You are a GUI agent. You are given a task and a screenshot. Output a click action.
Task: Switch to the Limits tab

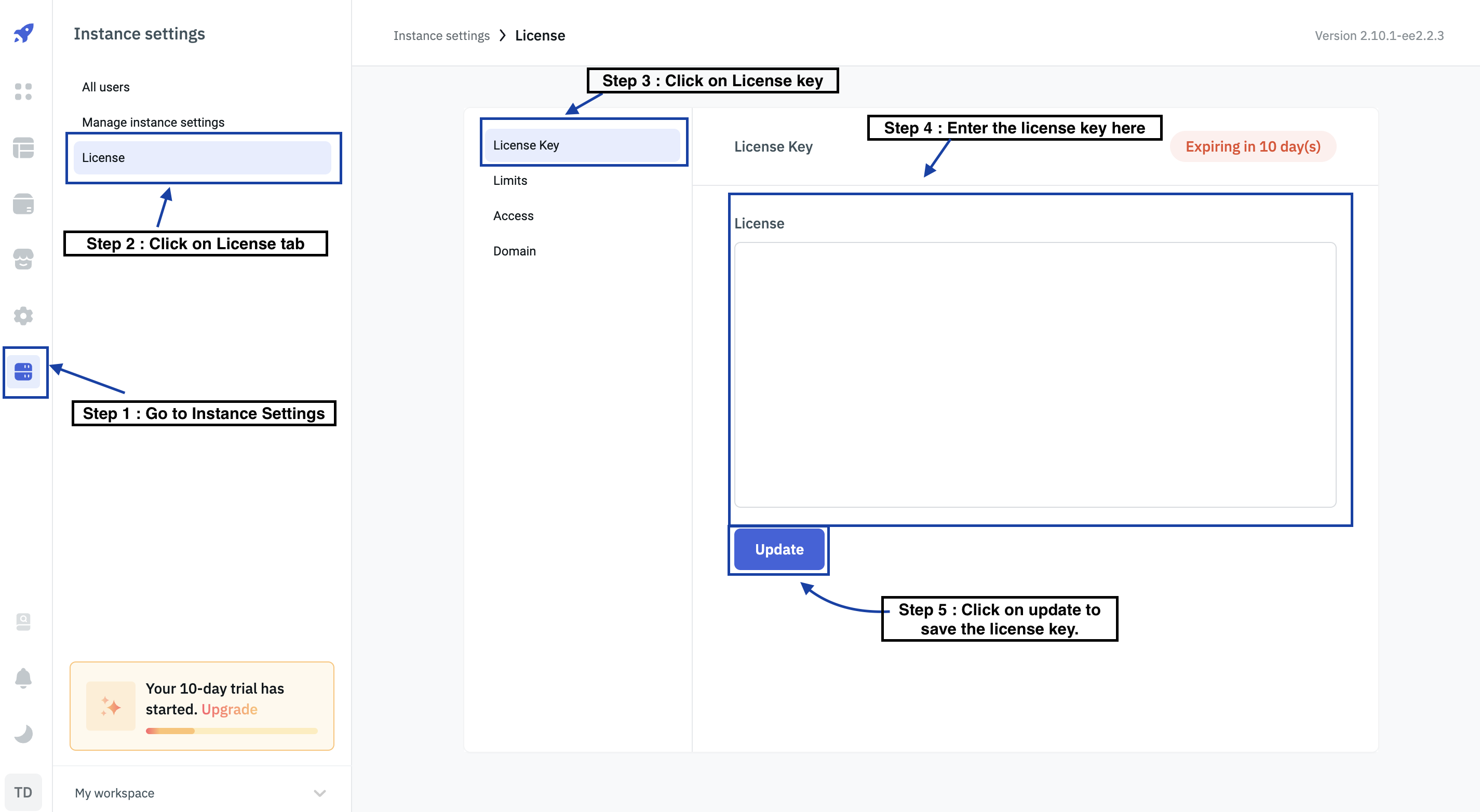[509, 180]
